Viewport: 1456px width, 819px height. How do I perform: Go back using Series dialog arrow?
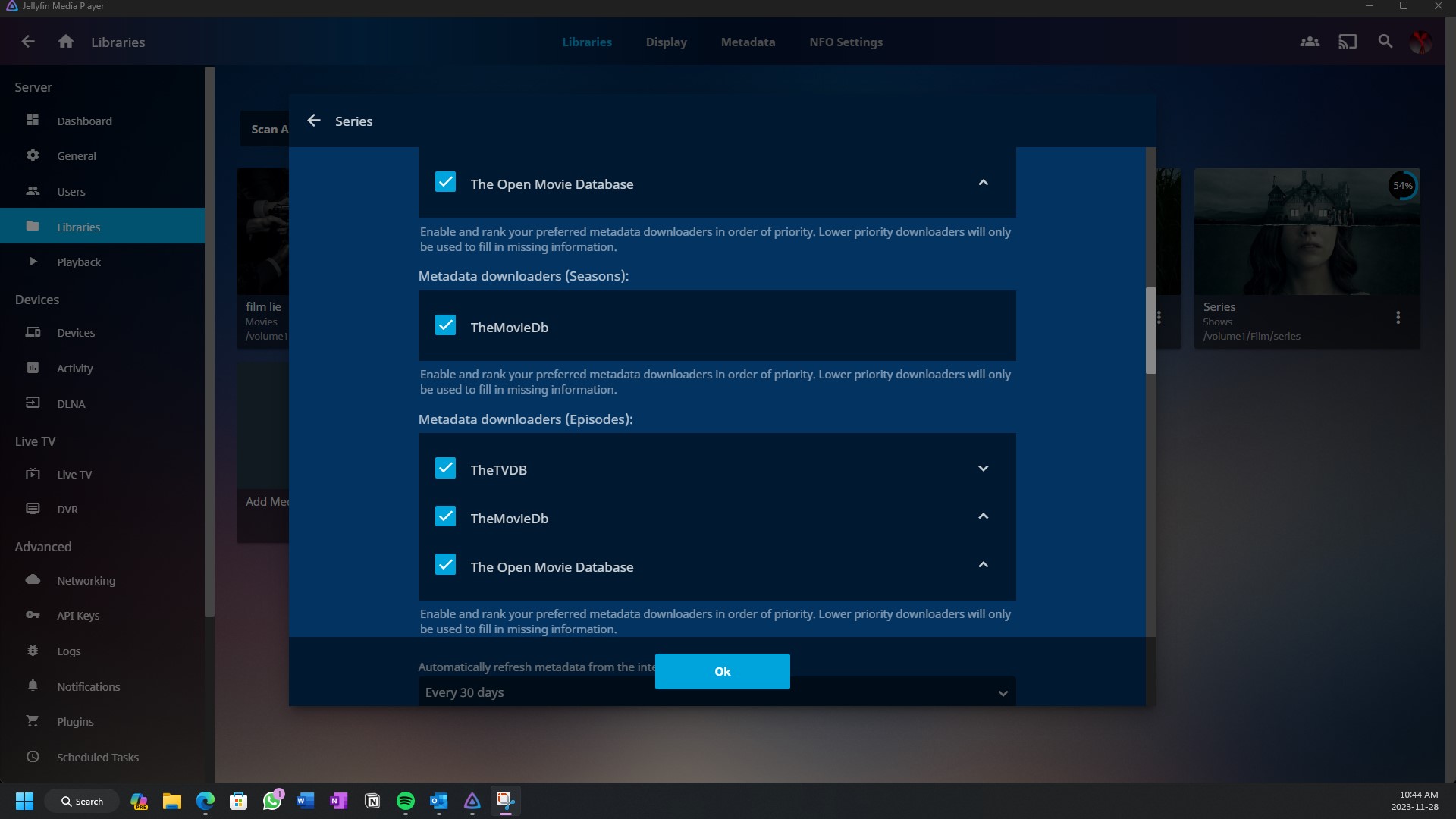click(314, 121)
